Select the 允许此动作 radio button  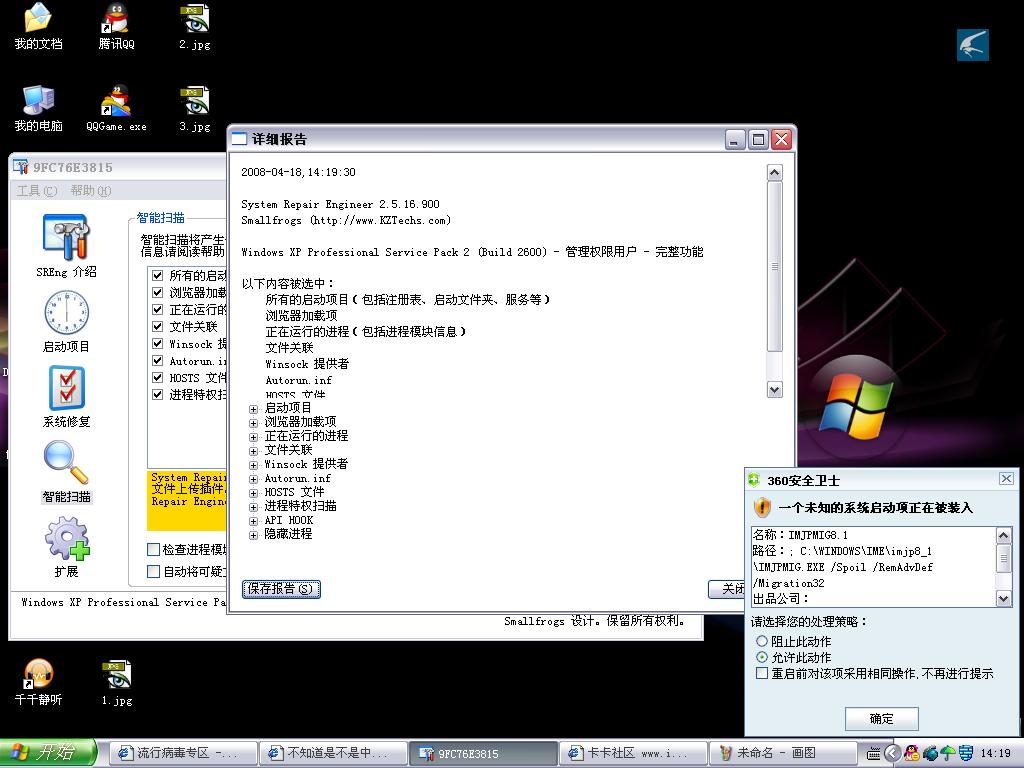[x=761, y=657]
